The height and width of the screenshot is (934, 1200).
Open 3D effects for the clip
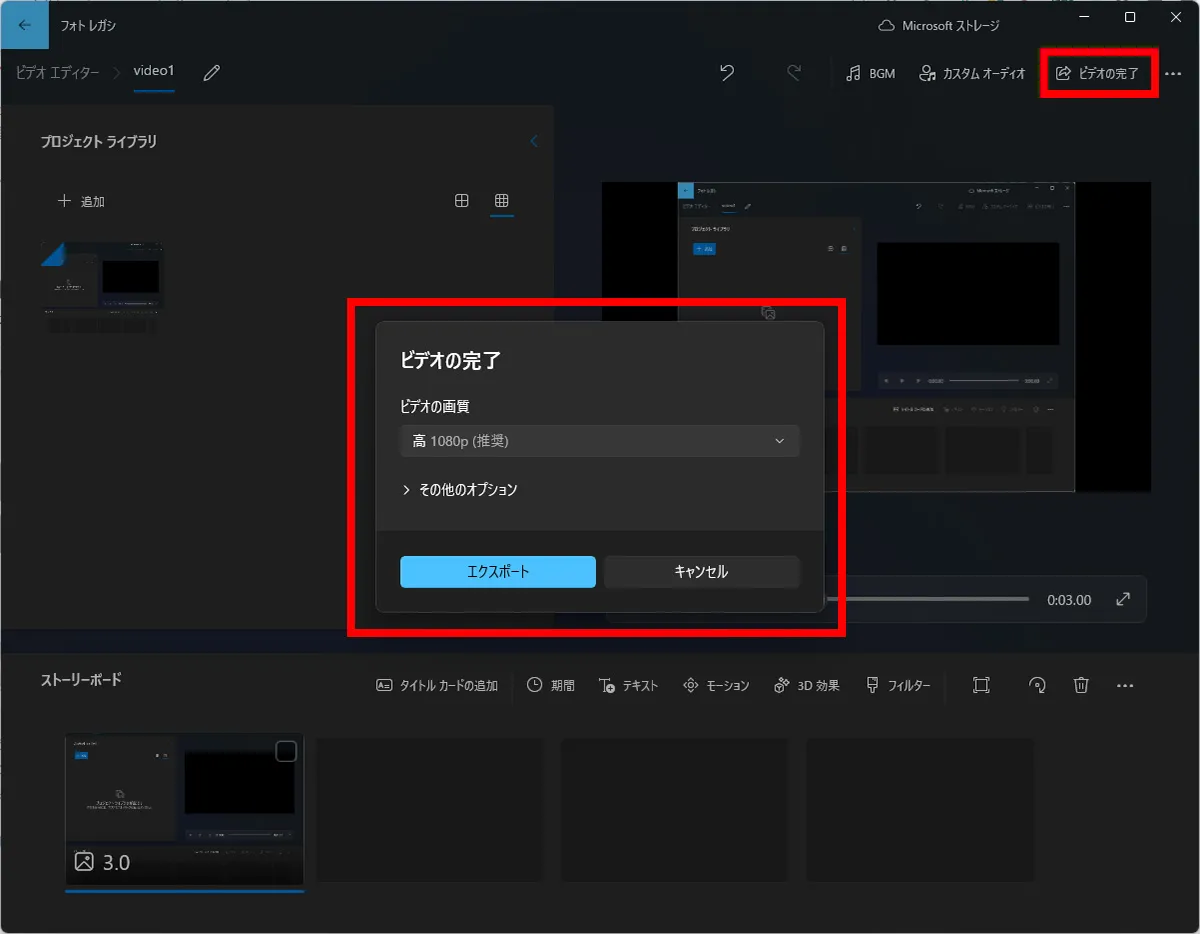[x=806, y=685]
